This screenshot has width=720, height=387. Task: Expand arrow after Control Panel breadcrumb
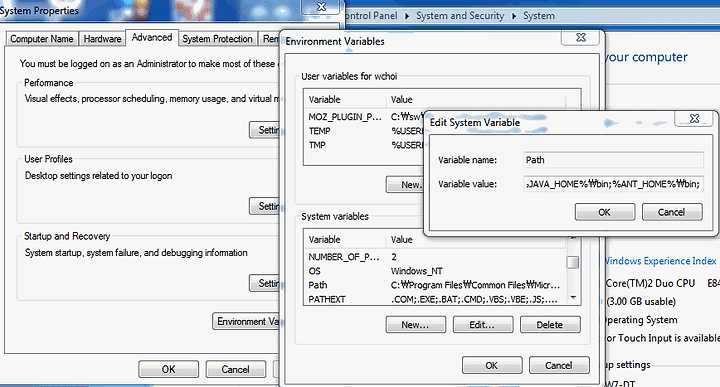pyautogui.click(x=407, y=16)
